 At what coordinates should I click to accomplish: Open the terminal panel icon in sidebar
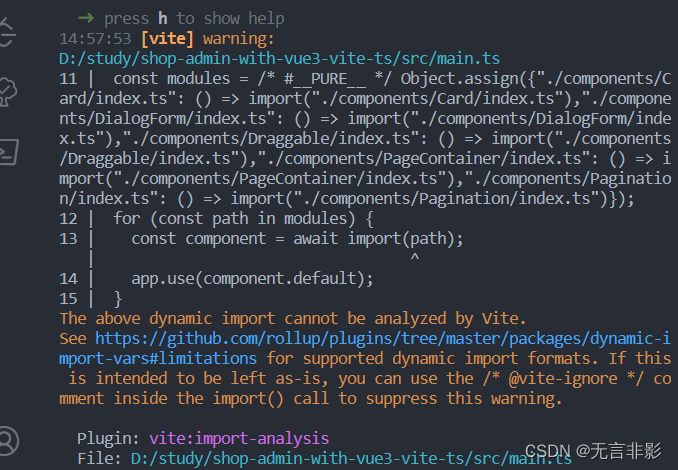click(8, 151)
